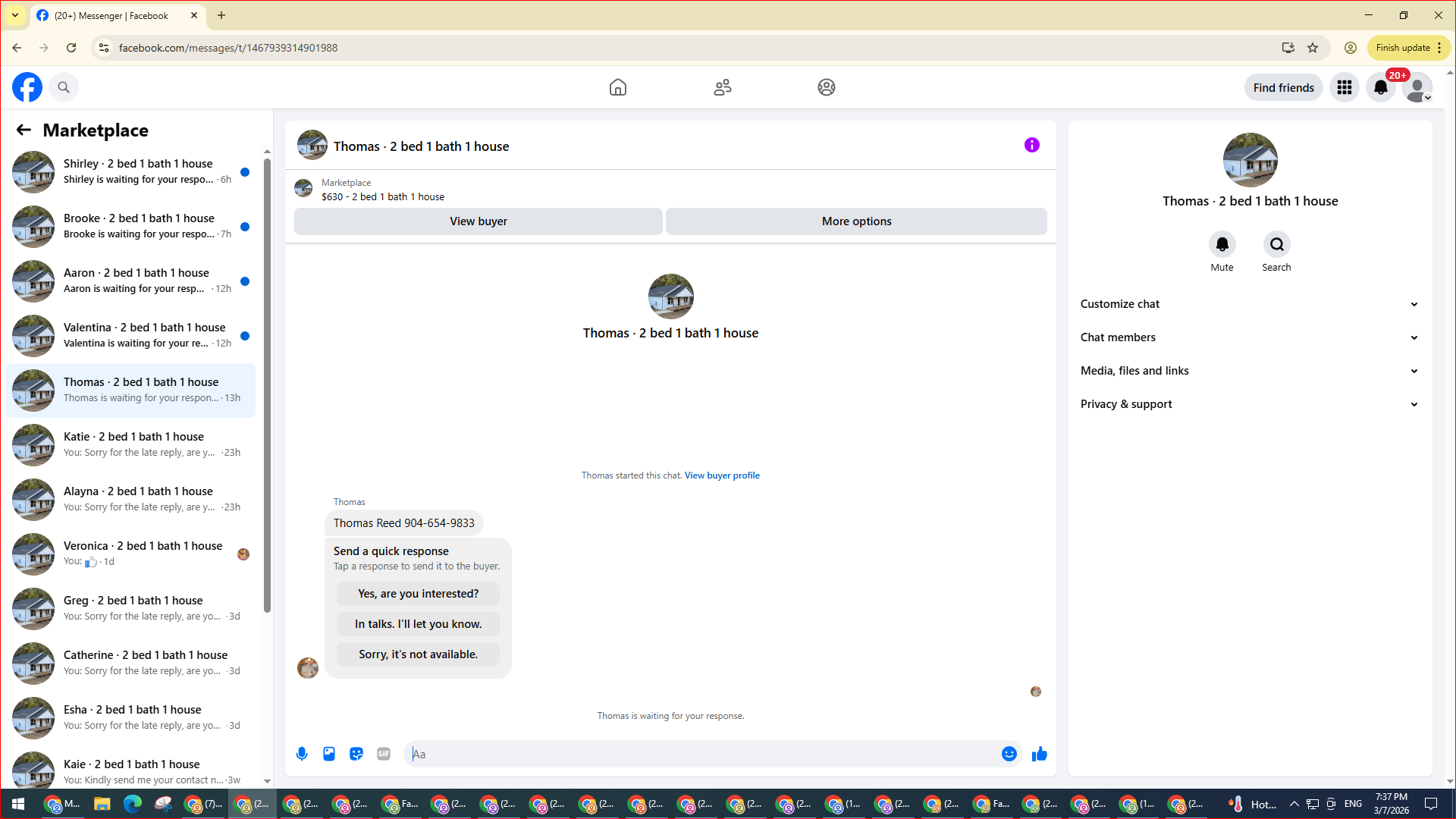Open the Friends icon in top navigation
The image size is (1456, 819).
click(723, 87)
